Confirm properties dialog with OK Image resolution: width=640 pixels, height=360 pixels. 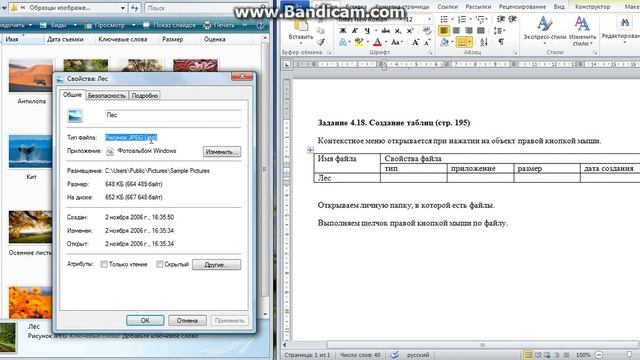click(145, 320)
